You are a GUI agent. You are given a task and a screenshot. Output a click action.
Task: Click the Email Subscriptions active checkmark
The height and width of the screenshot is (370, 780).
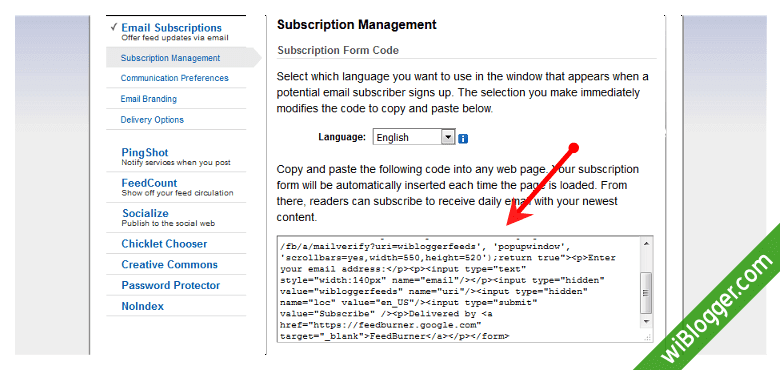[114, 27]
